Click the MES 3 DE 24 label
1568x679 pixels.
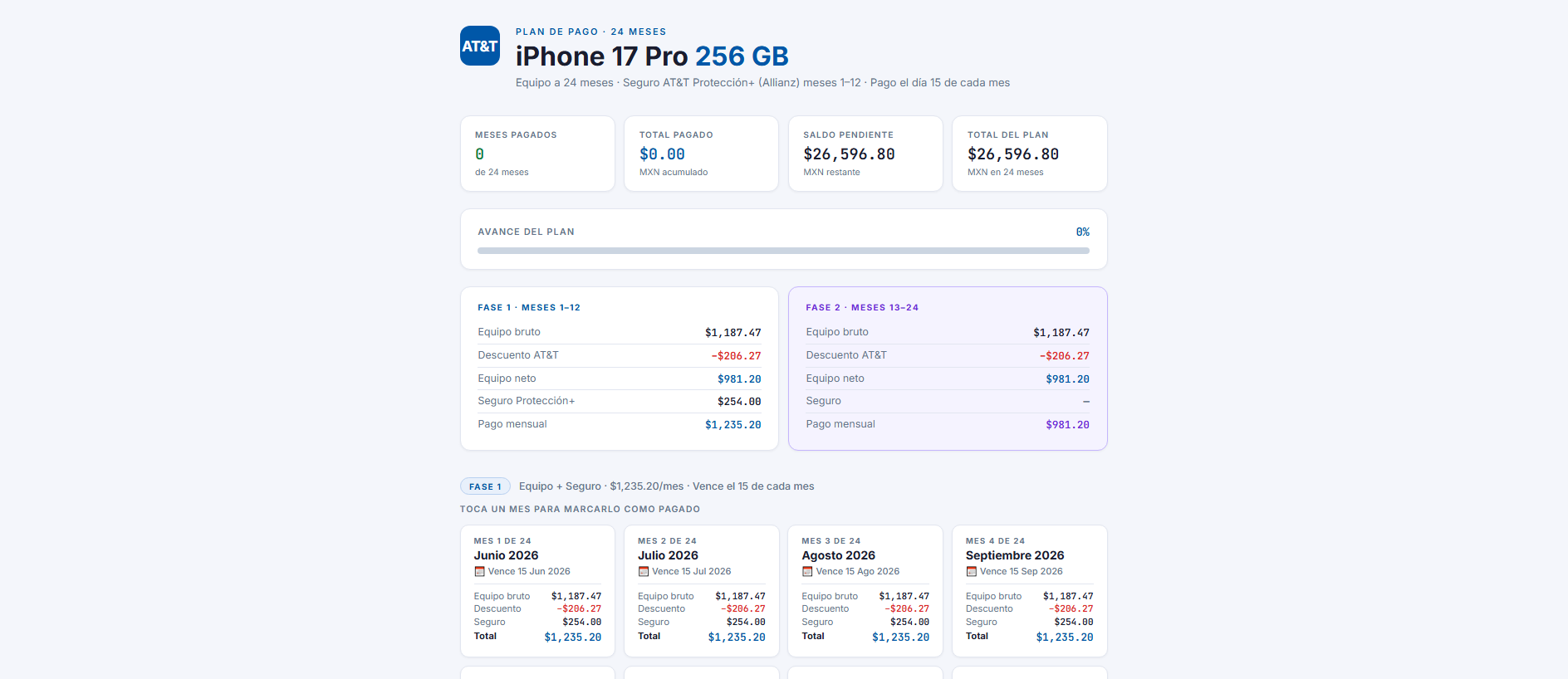click(831, 540)
